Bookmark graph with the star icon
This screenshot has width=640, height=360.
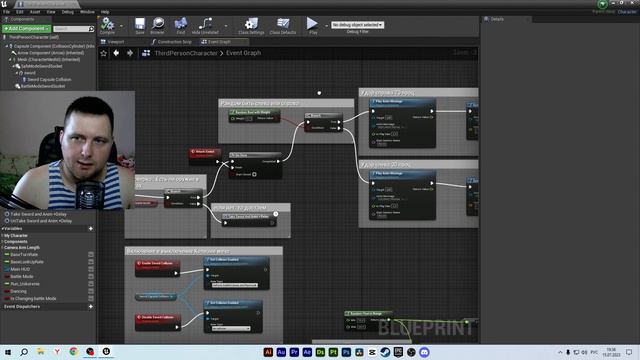click(104, 53)
